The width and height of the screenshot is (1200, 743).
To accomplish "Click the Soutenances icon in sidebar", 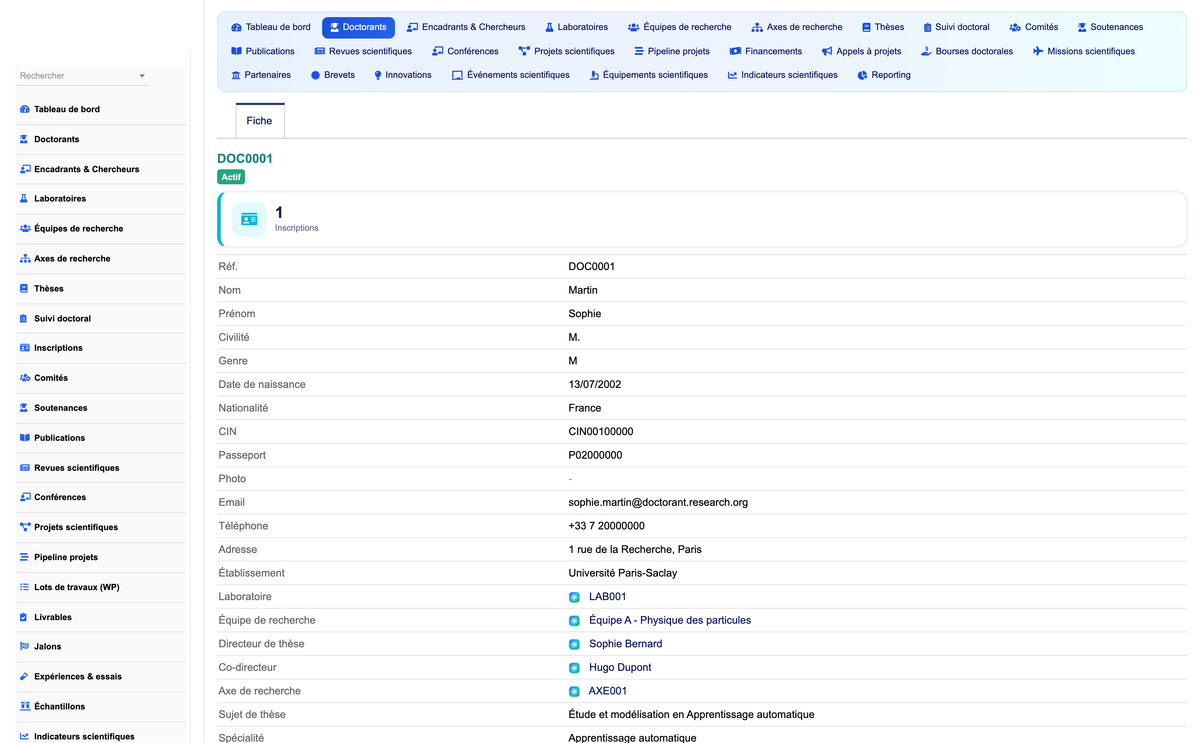I will (x=25, y=408).
